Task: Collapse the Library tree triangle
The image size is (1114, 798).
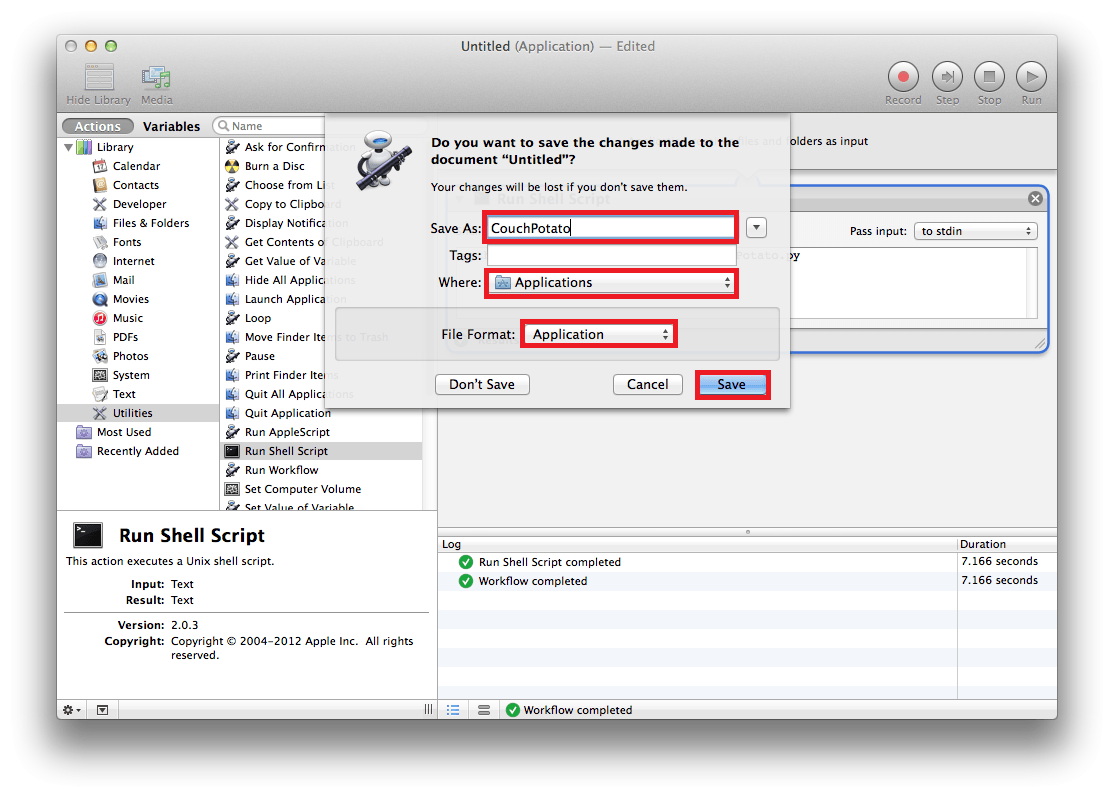Action: point(69,147)
